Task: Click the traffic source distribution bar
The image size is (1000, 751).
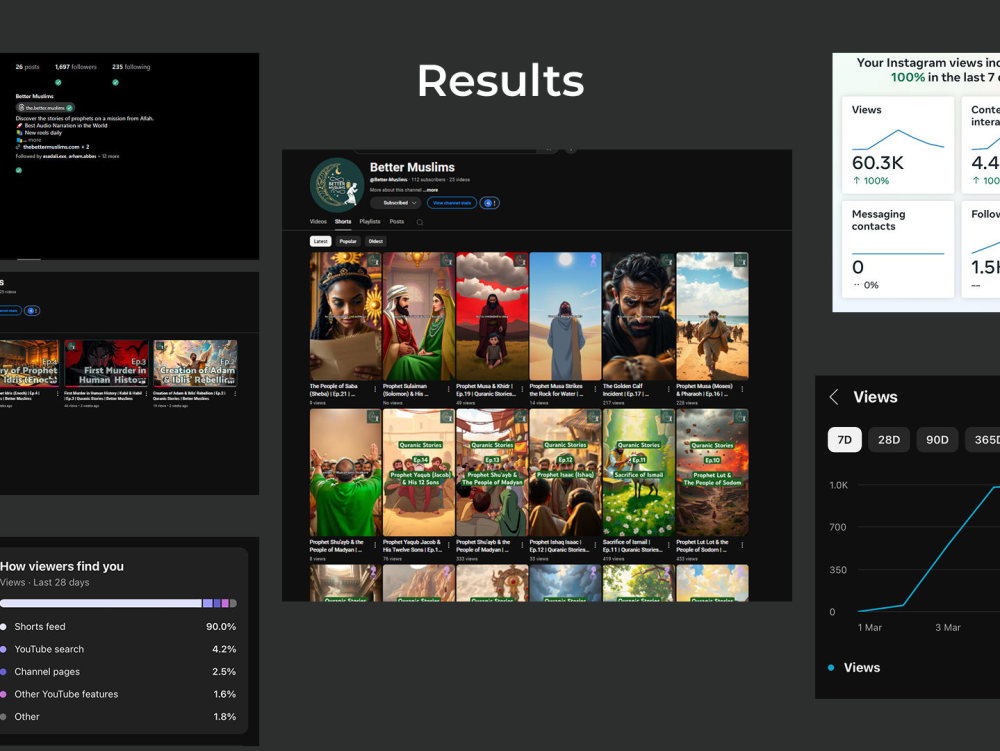Action: [x=118, y=603]
